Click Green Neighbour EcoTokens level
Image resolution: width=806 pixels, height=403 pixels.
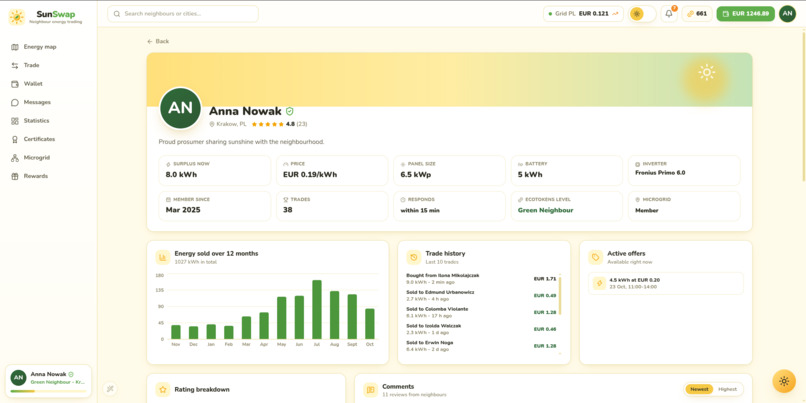[x=567, y=206]
